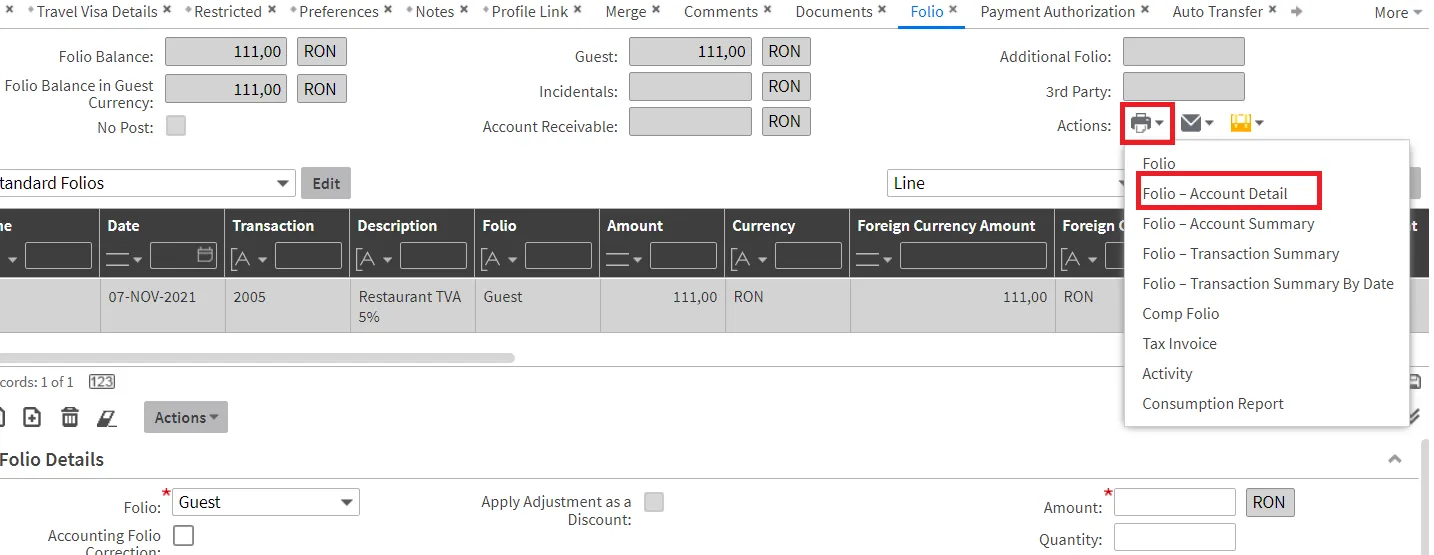Toggle the No Post checkbox
Screen dimensions: 1434x555
coord(176,126)
